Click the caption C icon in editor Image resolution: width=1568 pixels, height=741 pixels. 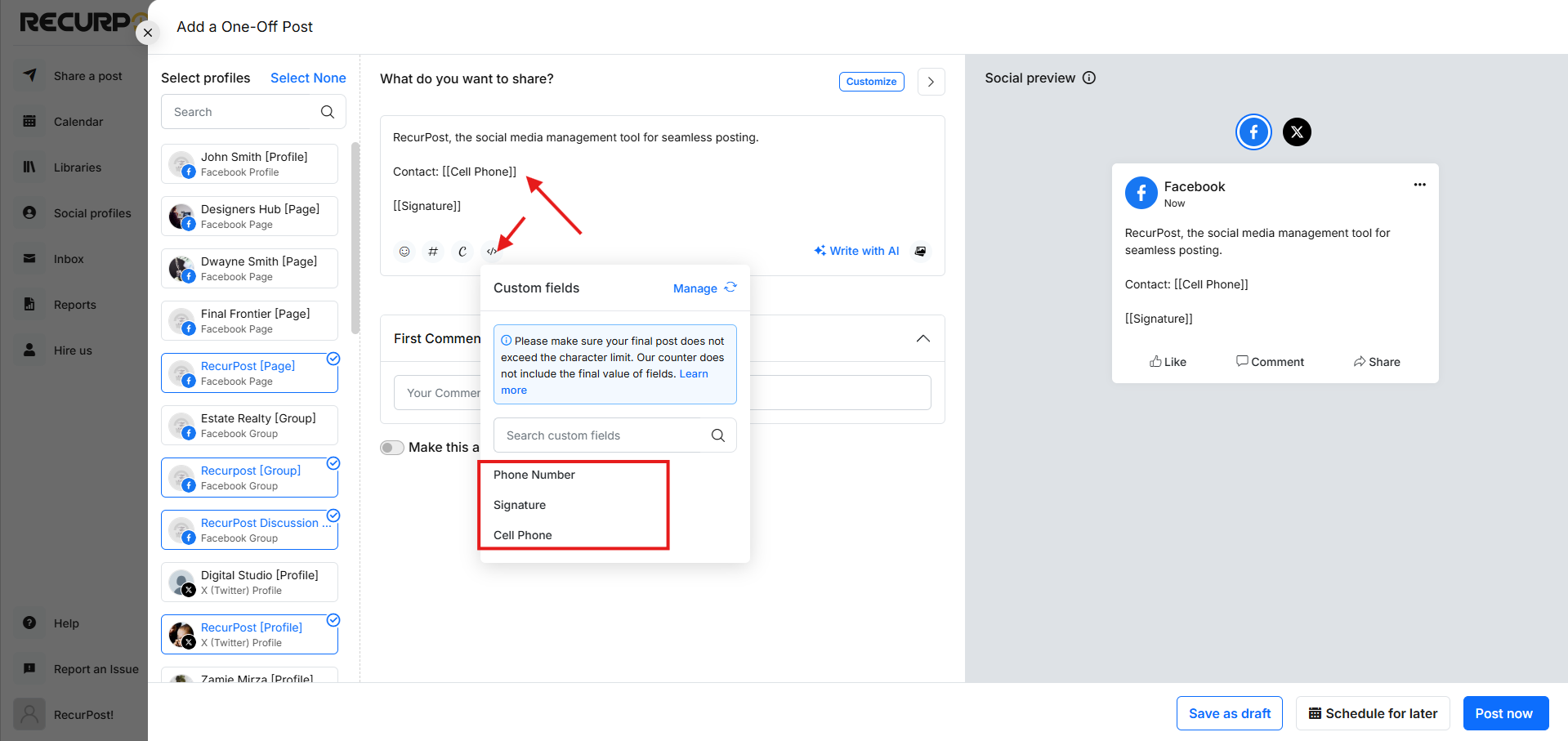(x=462, y=252)
